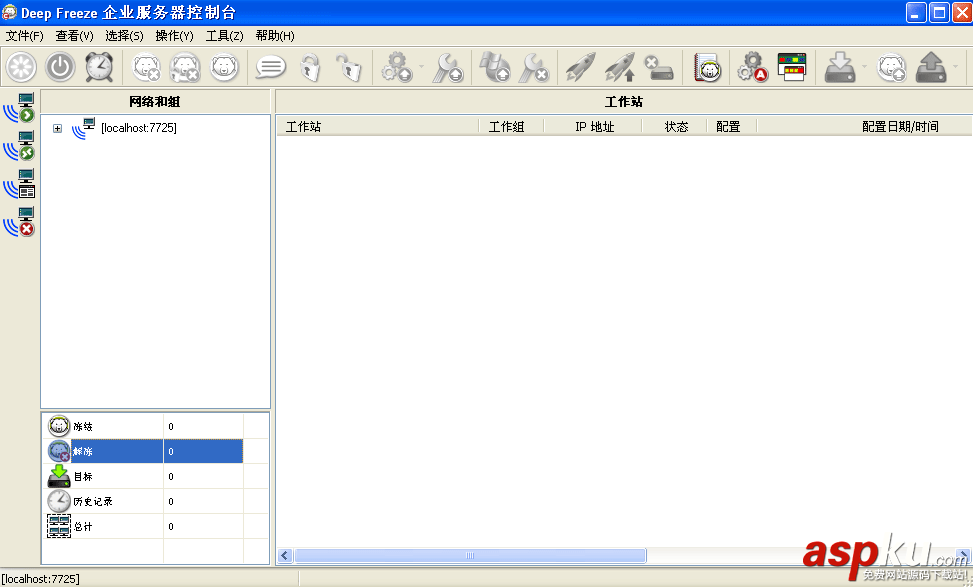Click the download-to-drive install icon

coord(840,67)
